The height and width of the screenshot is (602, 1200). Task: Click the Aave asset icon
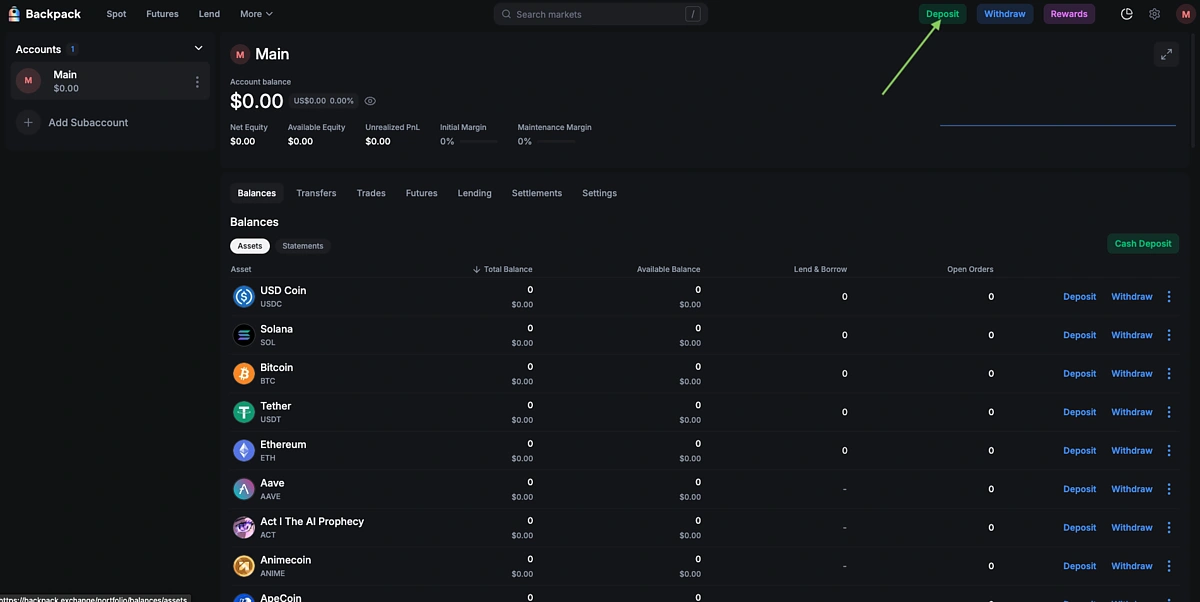coord(244,489)
